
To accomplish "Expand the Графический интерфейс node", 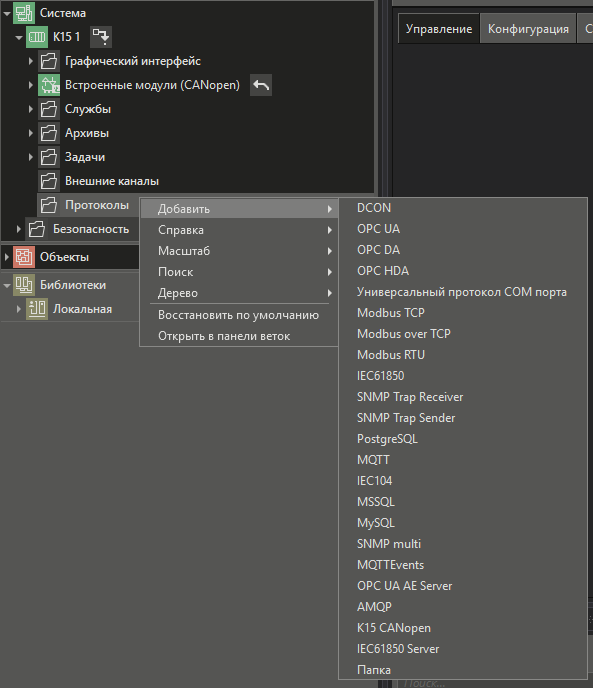I will tap(30, 61).
